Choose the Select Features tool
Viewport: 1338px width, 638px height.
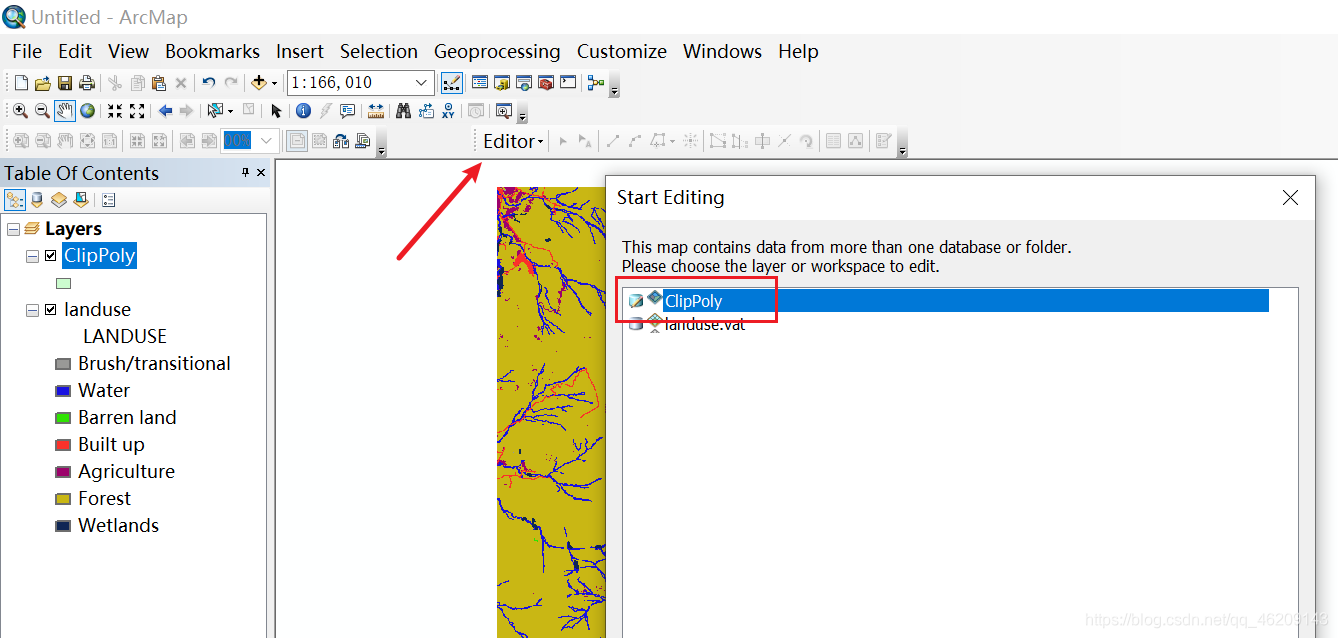[x=213, y=111]
